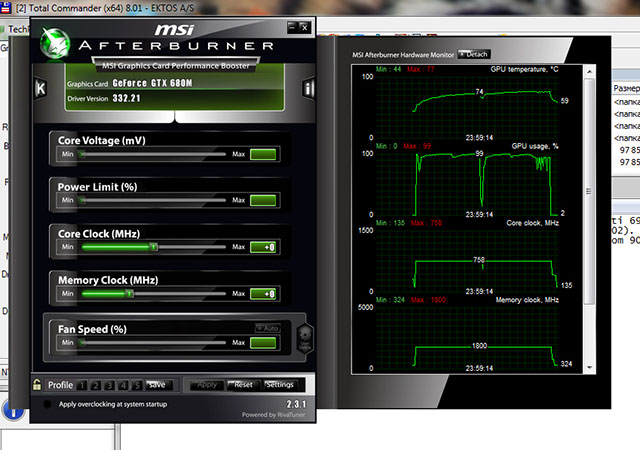The height and width of the screenshot is (450, 640).
Task: Click the Fan Speed value field
Action: tap(263, 343)
